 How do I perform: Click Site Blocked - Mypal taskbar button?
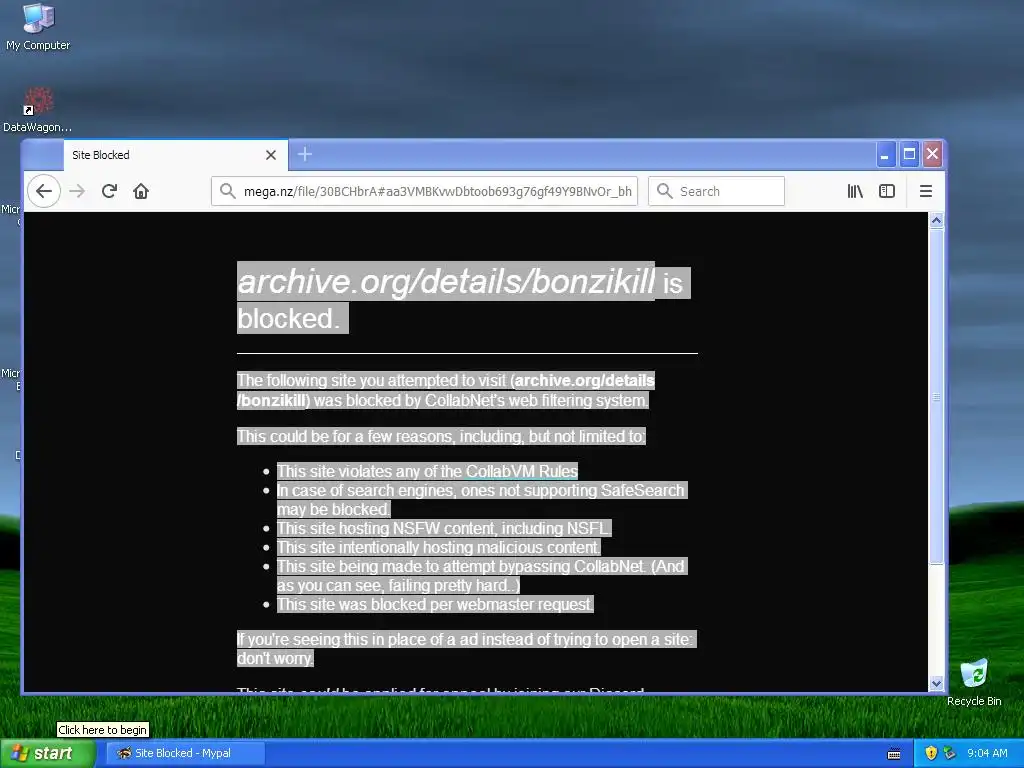[x=185, y=753]
